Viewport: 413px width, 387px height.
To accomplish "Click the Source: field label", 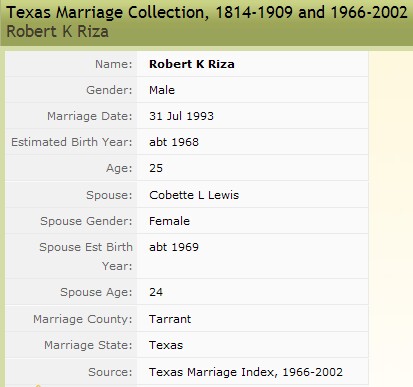I will tap(110, 372).
